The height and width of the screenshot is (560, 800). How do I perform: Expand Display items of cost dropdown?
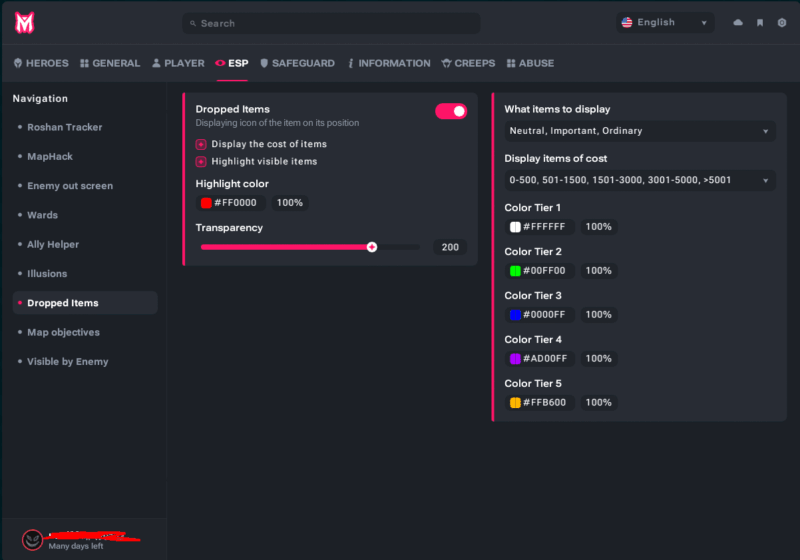click(640, 181)
